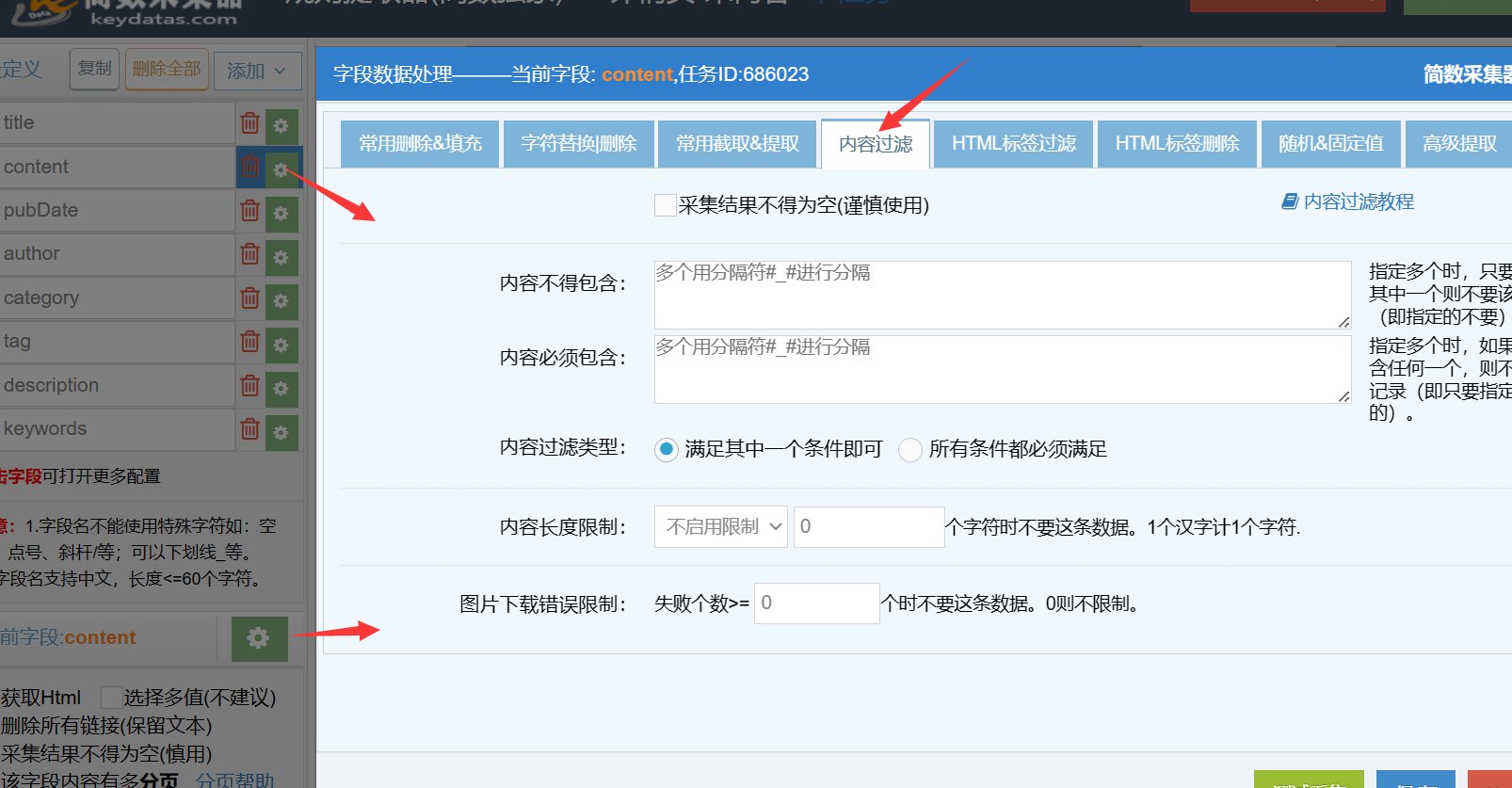Viewport: 1512px width, 788px height.
Task: Click the 内容不得包含 text area
Action: pyautogui.click(x=1003, y=295)
